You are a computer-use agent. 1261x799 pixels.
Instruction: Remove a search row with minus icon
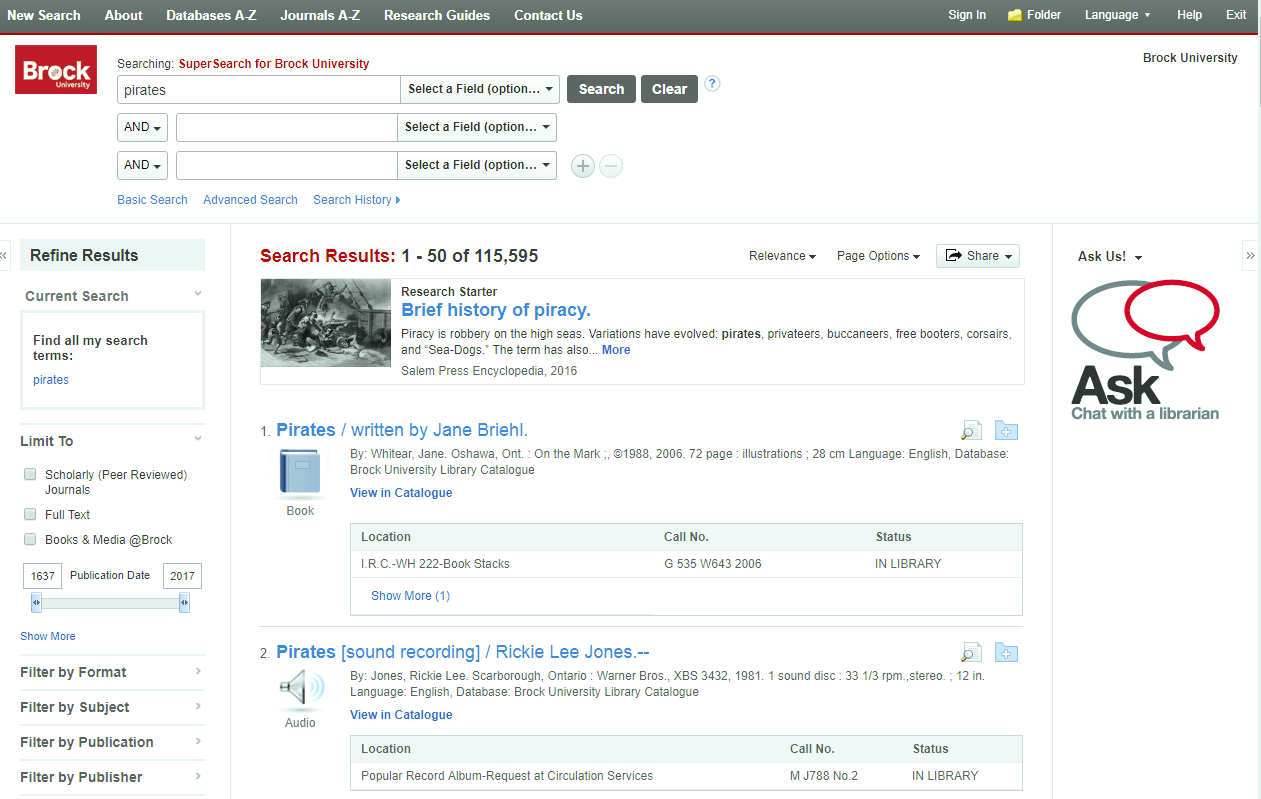coord(611,166)
